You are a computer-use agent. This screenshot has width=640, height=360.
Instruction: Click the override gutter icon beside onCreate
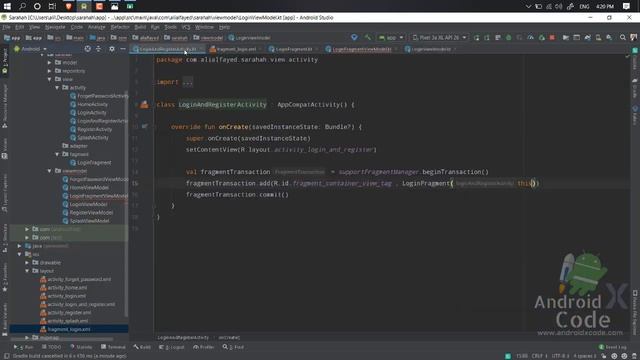[144, 127]
